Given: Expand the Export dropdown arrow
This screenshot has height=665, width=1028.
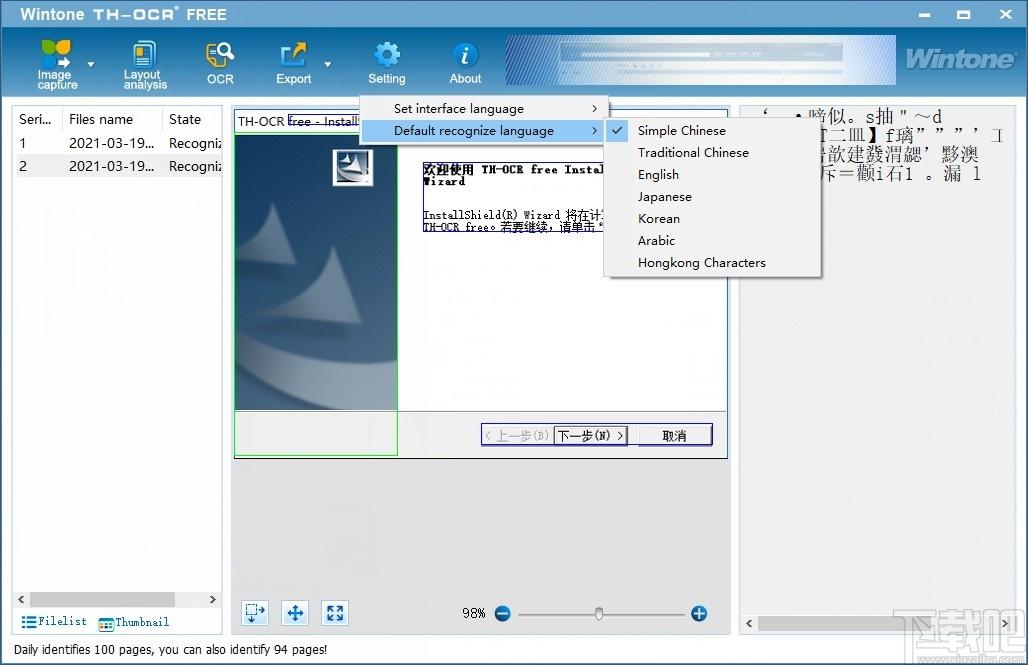Looking at the screenshot, I should click(x=327, y=64).
